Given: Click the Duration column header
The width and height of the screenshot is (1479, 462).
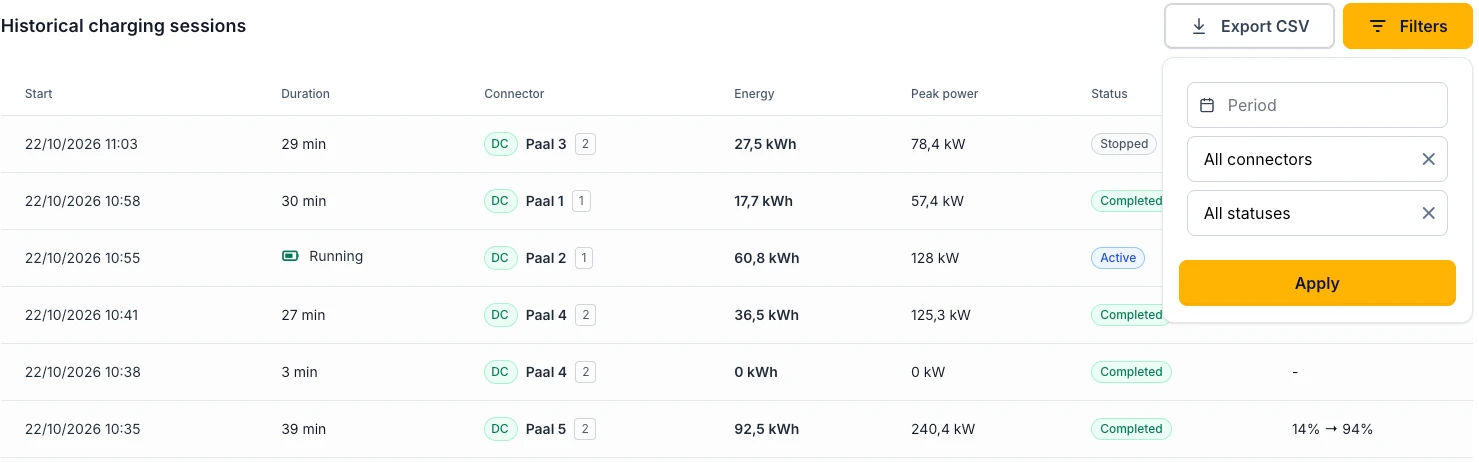Looking at the screenshot, I should 305,94.
